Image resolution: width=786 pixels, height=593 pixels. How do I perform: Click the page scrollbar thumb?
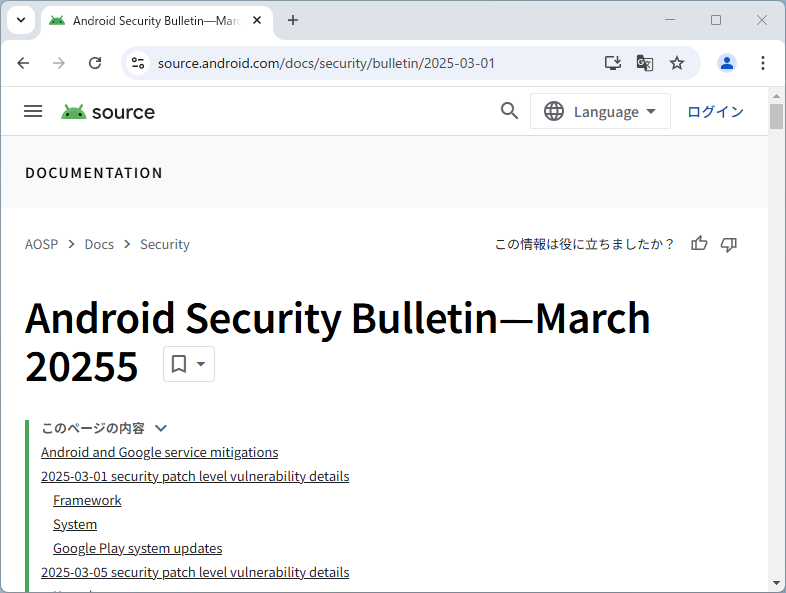(x=776, y=116)
